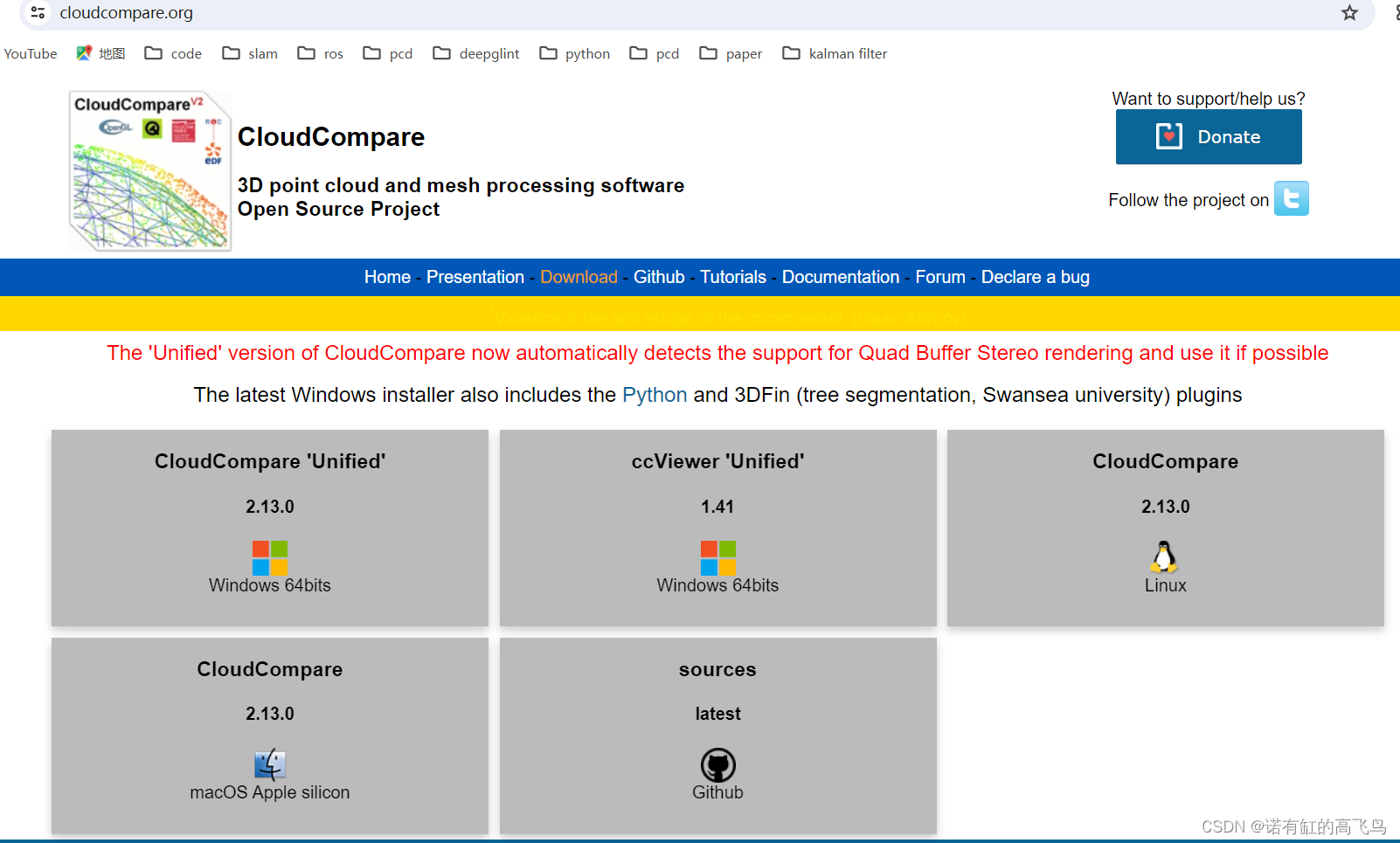Click the sources 'latest' text
Viewport: 1400px width, 843px height.
(x=717, y=714)
